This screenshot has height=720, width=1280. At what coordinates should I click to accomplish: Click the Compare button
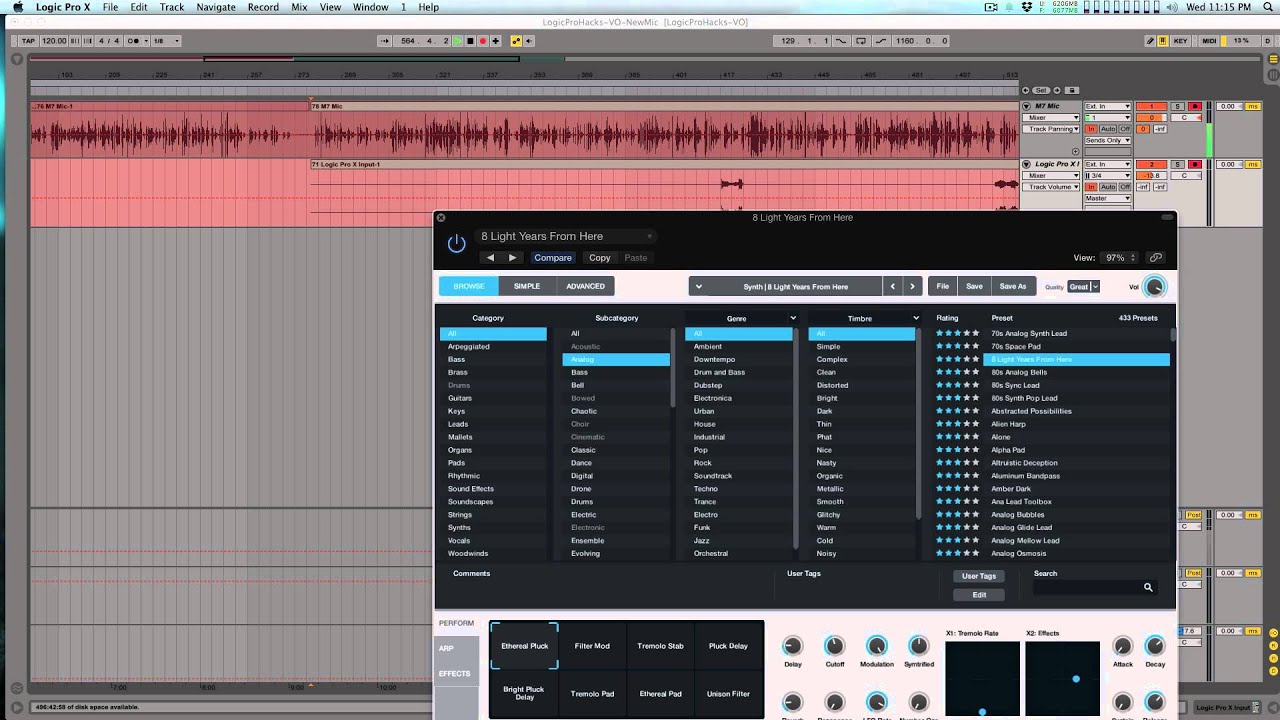(552, 258)
